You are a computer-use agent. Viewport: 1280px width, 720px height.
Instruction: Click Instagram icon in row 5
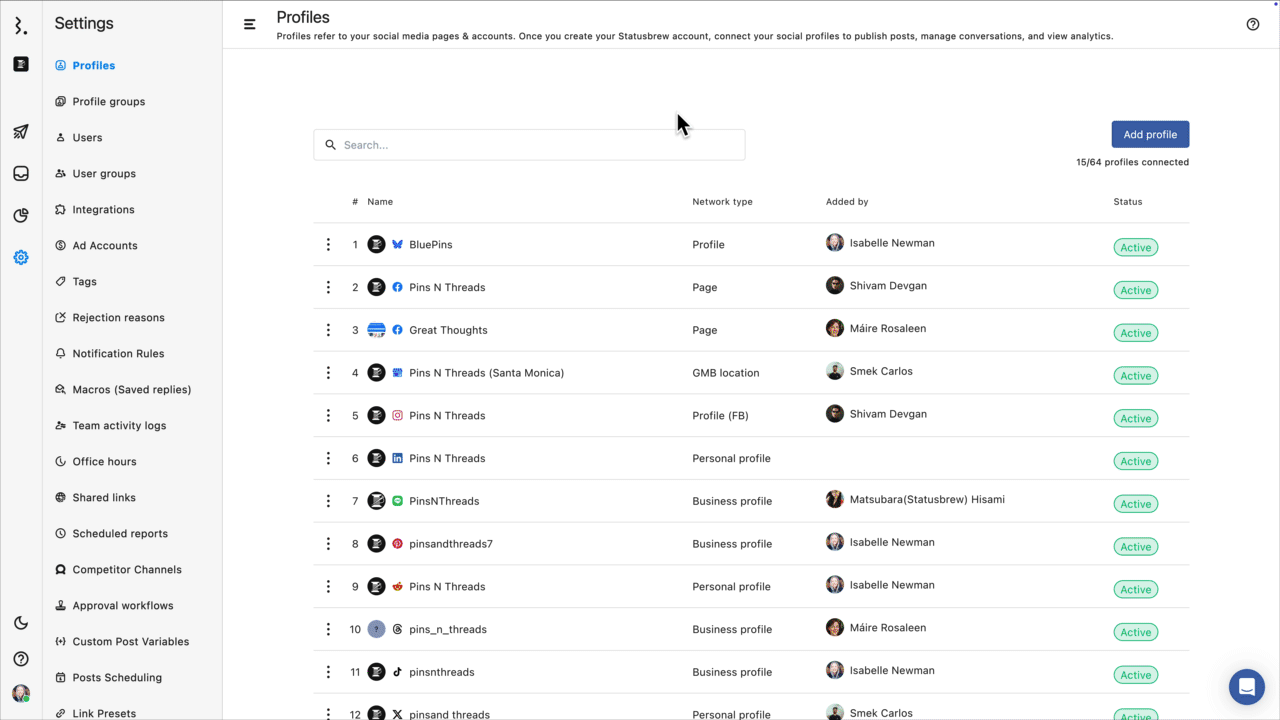tap(397, 416)
